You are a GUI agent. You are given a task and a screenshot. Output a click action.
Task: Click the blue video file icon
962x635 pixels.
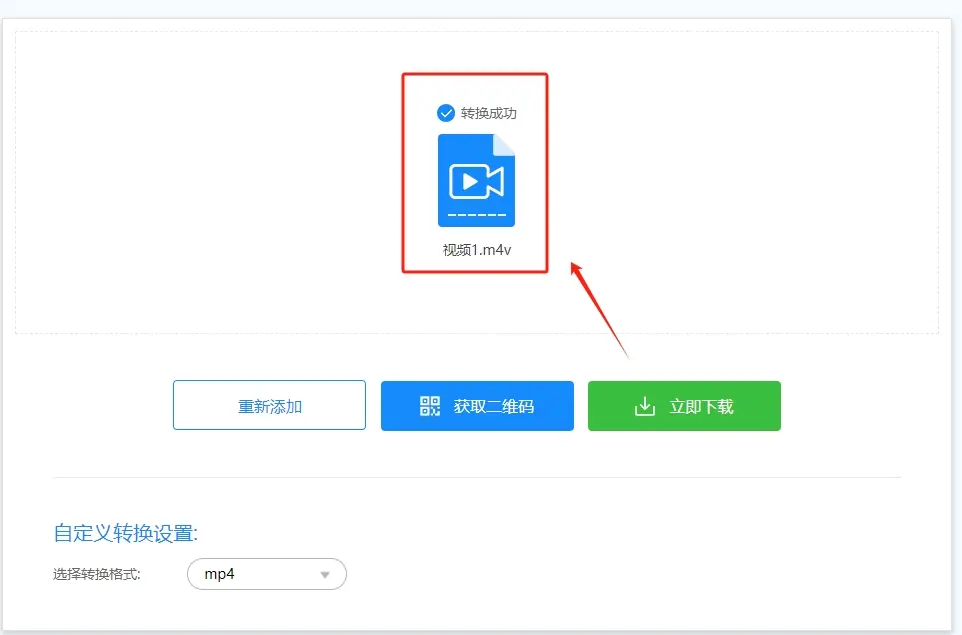pyautogui.click(x=476, y=180)
